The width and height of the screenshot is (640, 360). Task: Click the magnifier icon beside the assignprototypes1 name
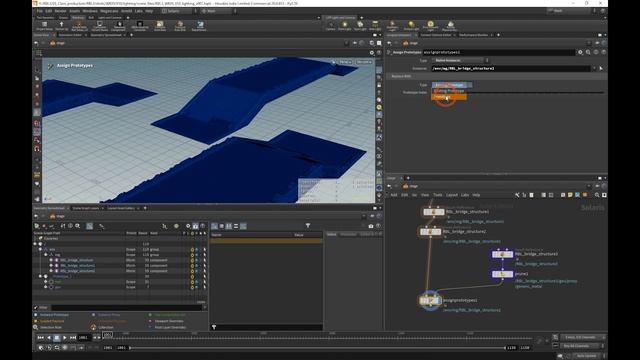coord(588,52)
